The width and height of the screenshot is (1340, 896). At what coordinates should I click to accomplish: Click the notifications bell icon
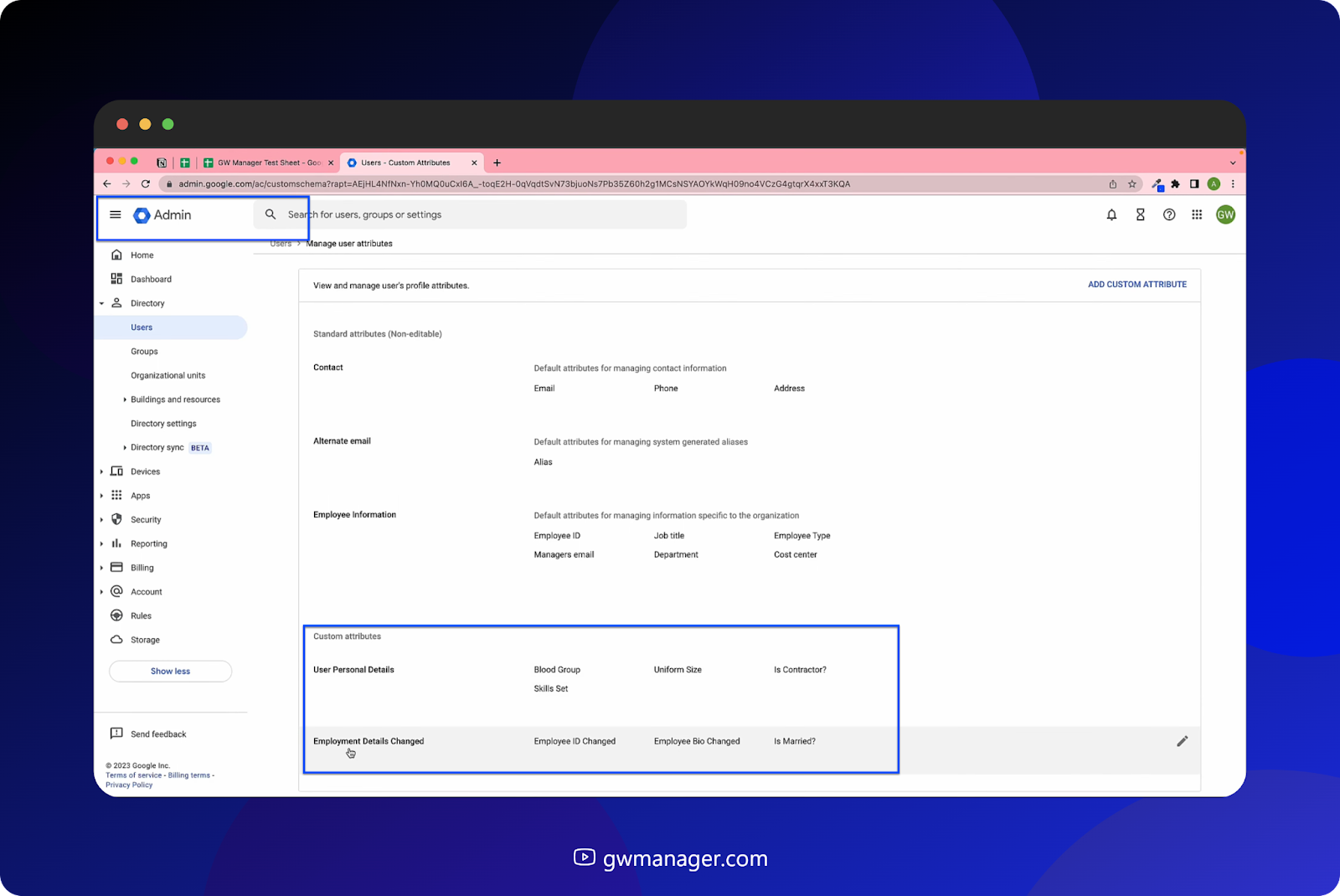pyautogui.click(x=1111, y=214)
